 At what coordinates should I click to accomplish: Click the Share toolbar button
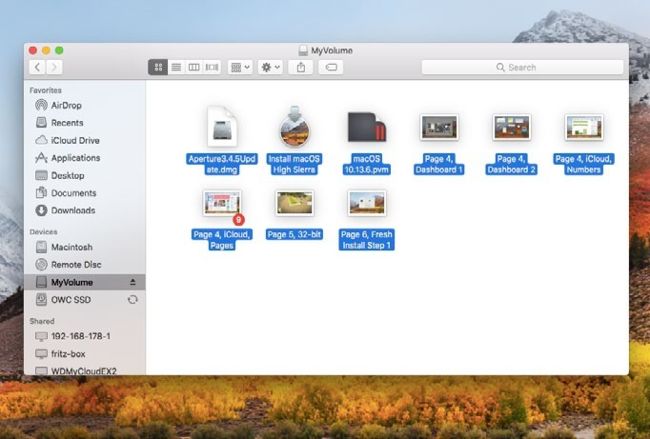(301, 67)
